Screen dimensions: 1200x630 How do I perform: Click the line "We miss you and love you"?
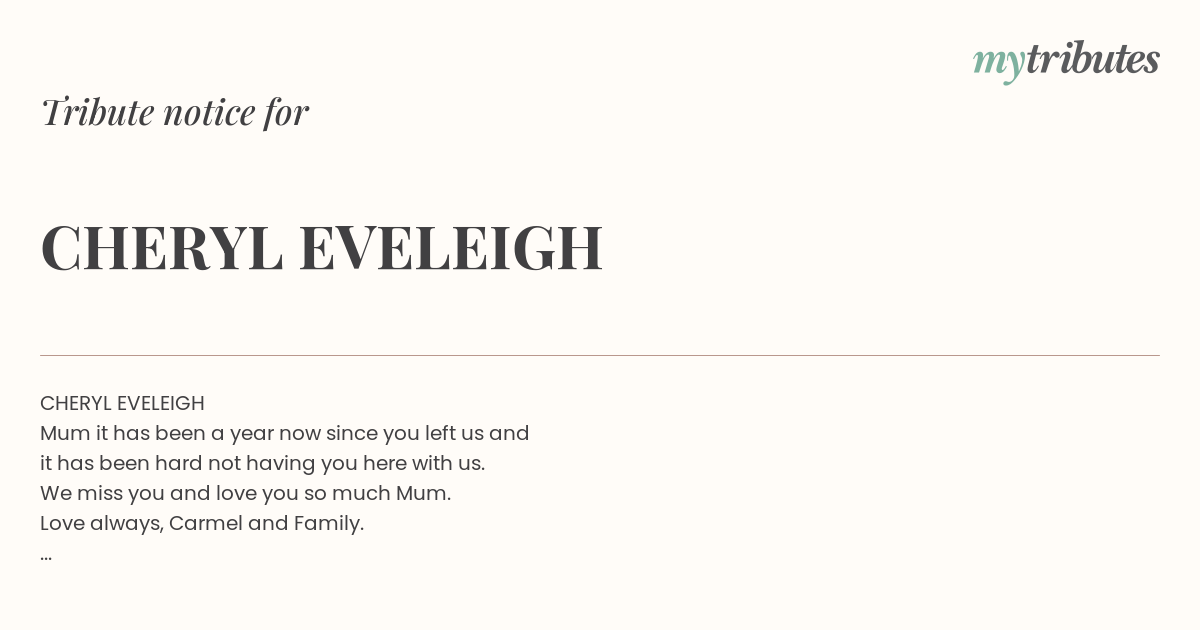[x=246, y=494]
